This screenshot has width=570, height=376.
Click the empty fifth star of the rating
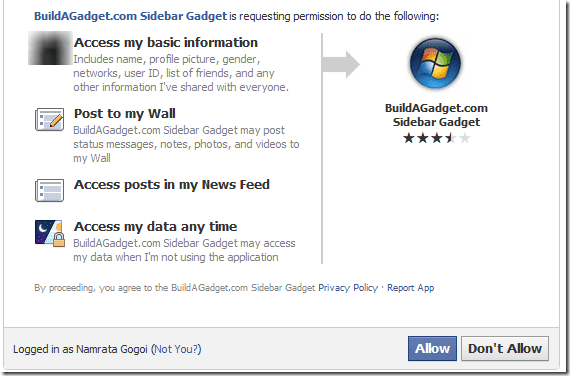point(464,138)
